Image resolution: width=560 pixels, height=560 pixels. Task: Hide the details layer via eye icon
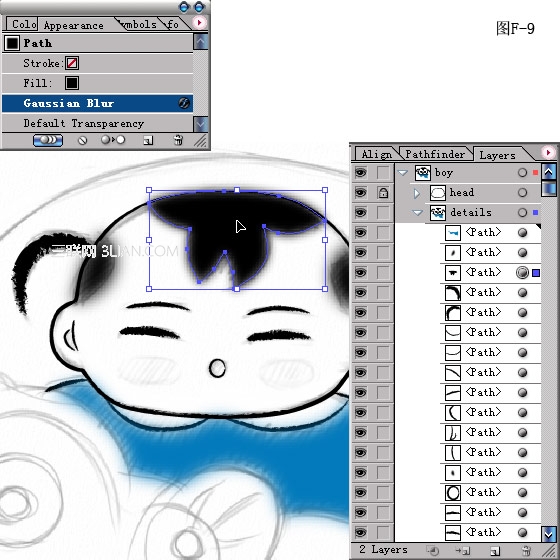[361, 213]
